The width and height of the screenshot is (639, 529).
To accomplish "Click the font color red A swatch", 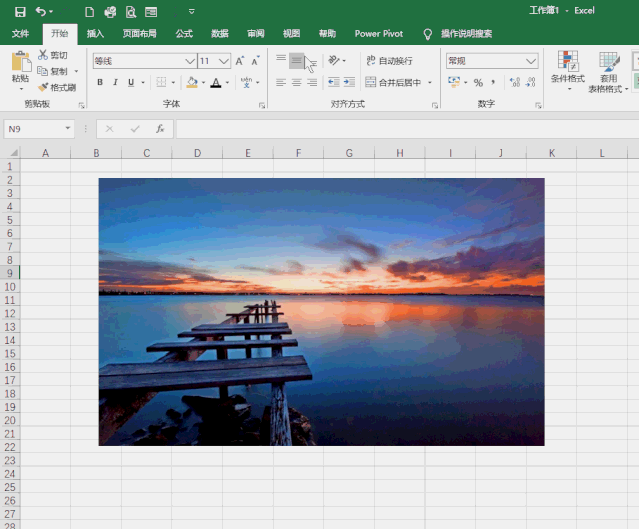I will coord(215,82).
